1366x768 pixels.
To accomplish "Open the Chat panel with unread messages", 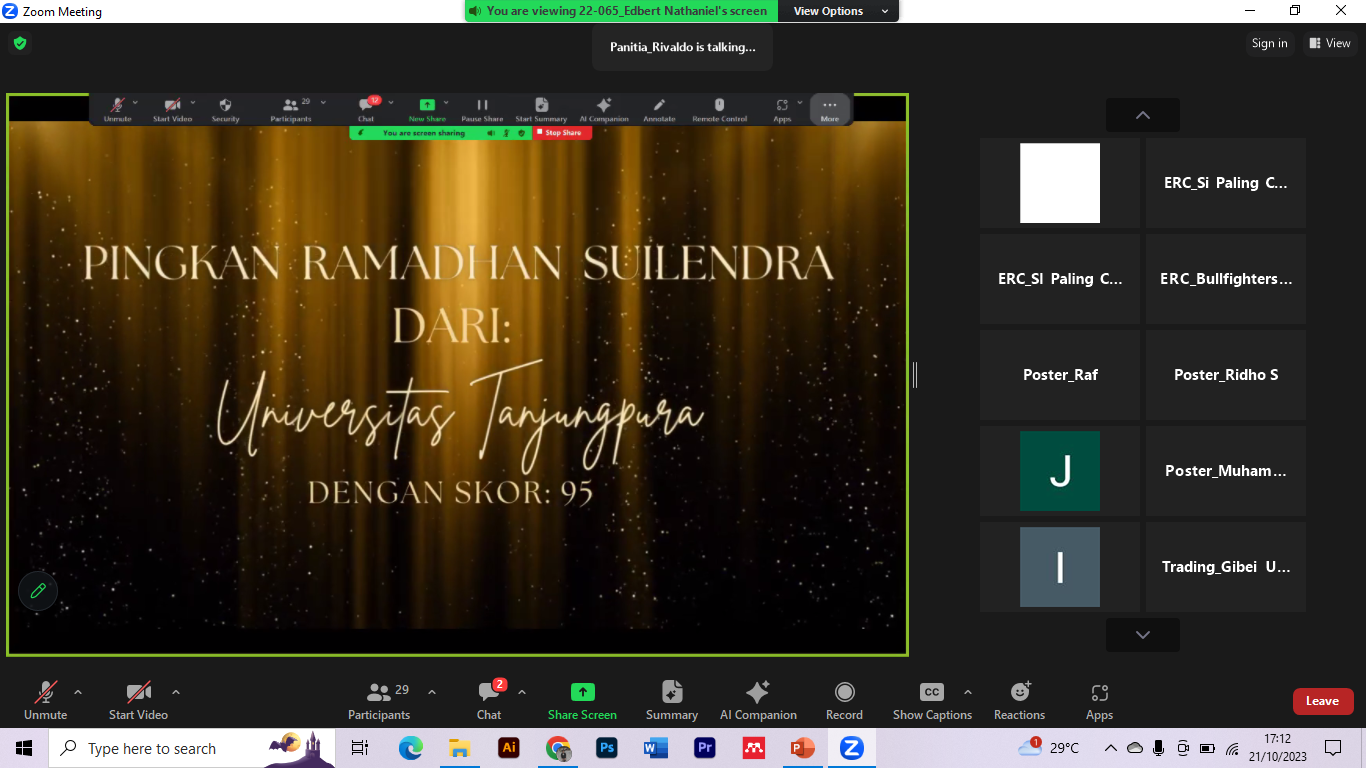I will click(489, 700).
